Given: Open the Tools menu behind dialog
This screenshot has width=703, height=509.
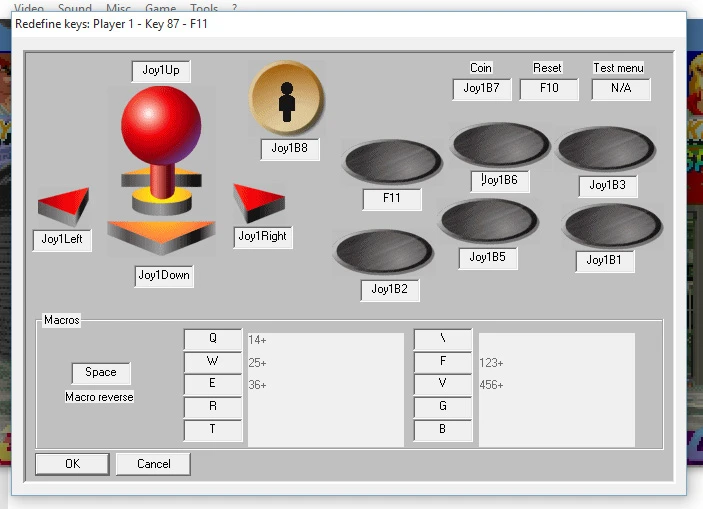Looking at the screenshot, I should coord(204,8).
